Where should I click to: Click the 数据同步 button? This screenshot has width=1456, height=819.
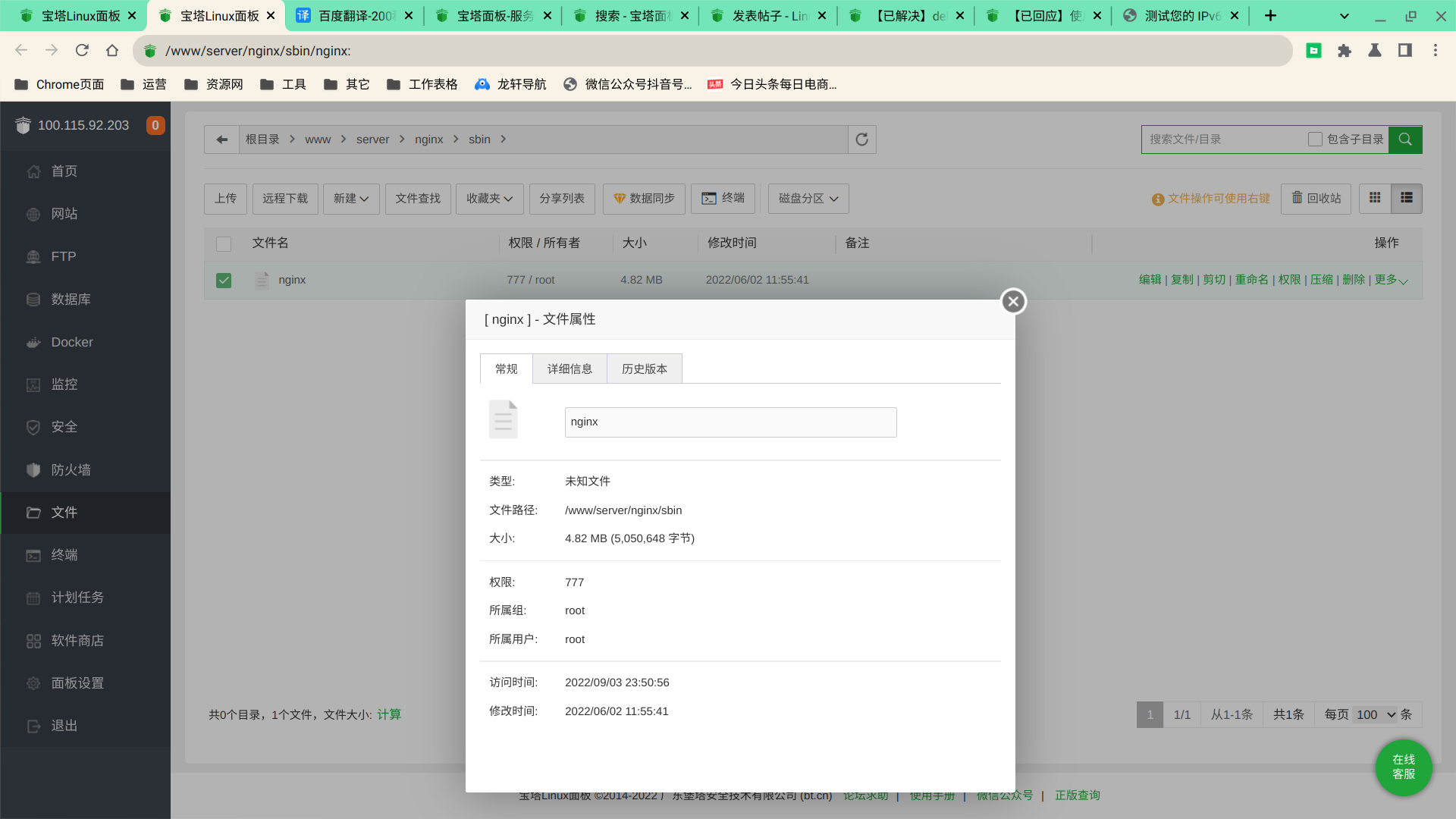coord(644,199)
